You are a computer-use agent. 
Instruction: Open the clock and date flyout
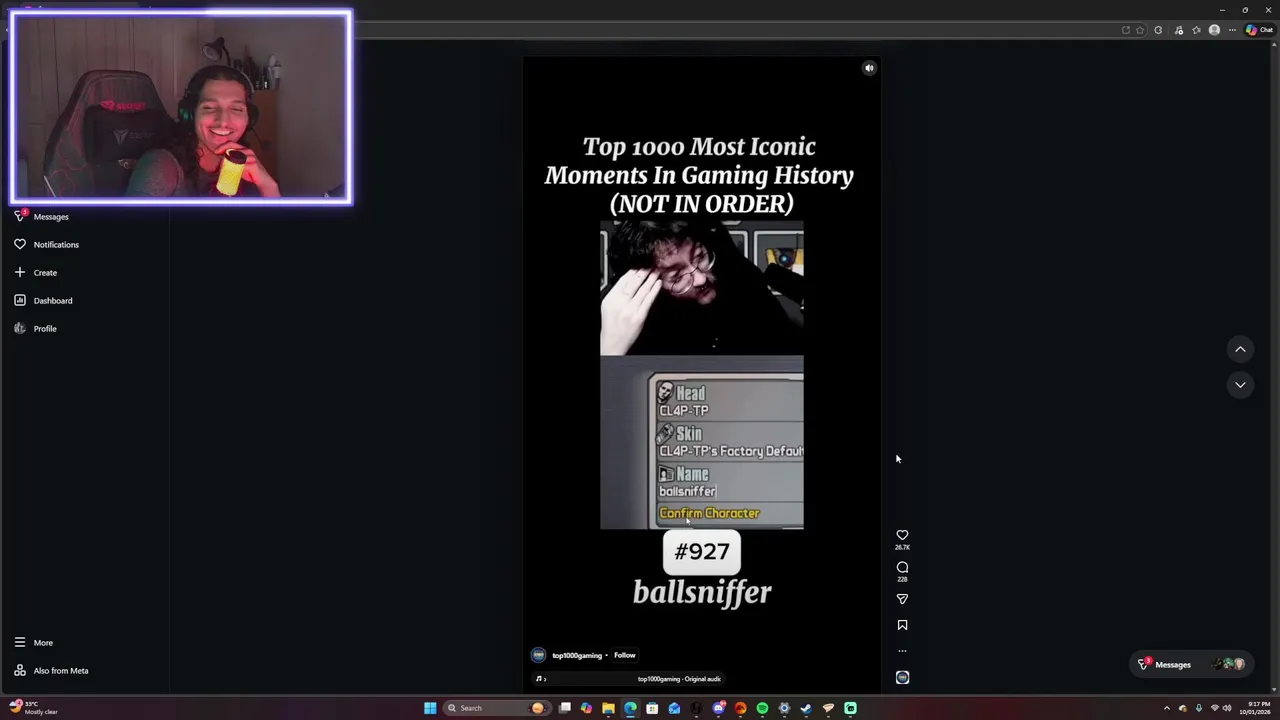point(1255,708)
